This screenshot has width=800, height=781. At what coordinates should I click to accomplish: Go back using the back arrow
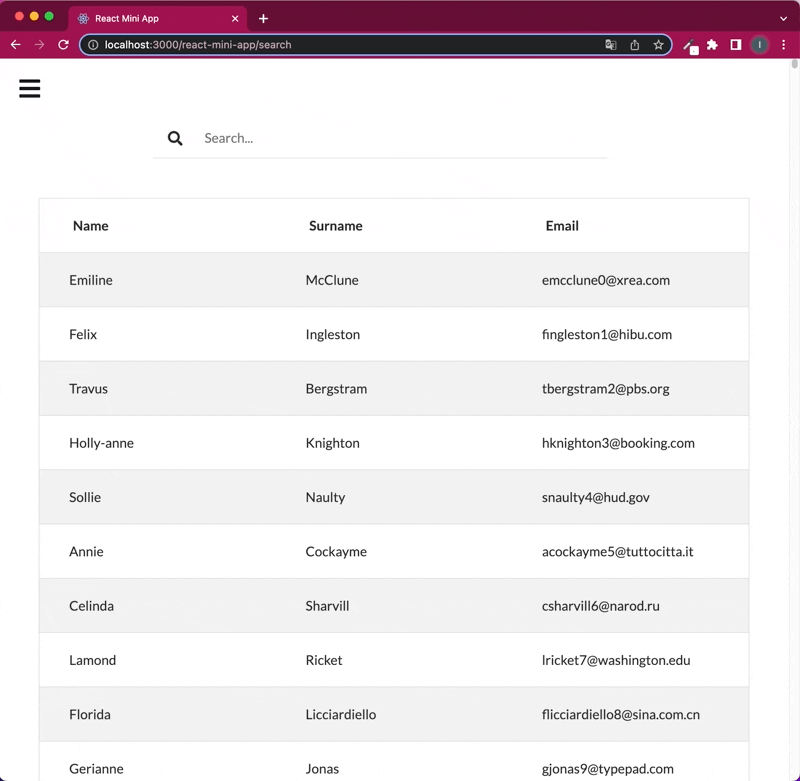coord(15,45)
